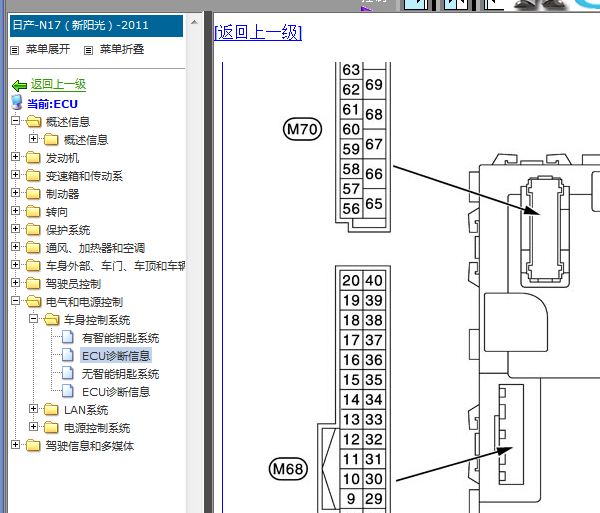The image size is (600, 513).
Task: Click 菜单展开 to expand all menus
Action: pyautogui.click(x=48, y=49)
